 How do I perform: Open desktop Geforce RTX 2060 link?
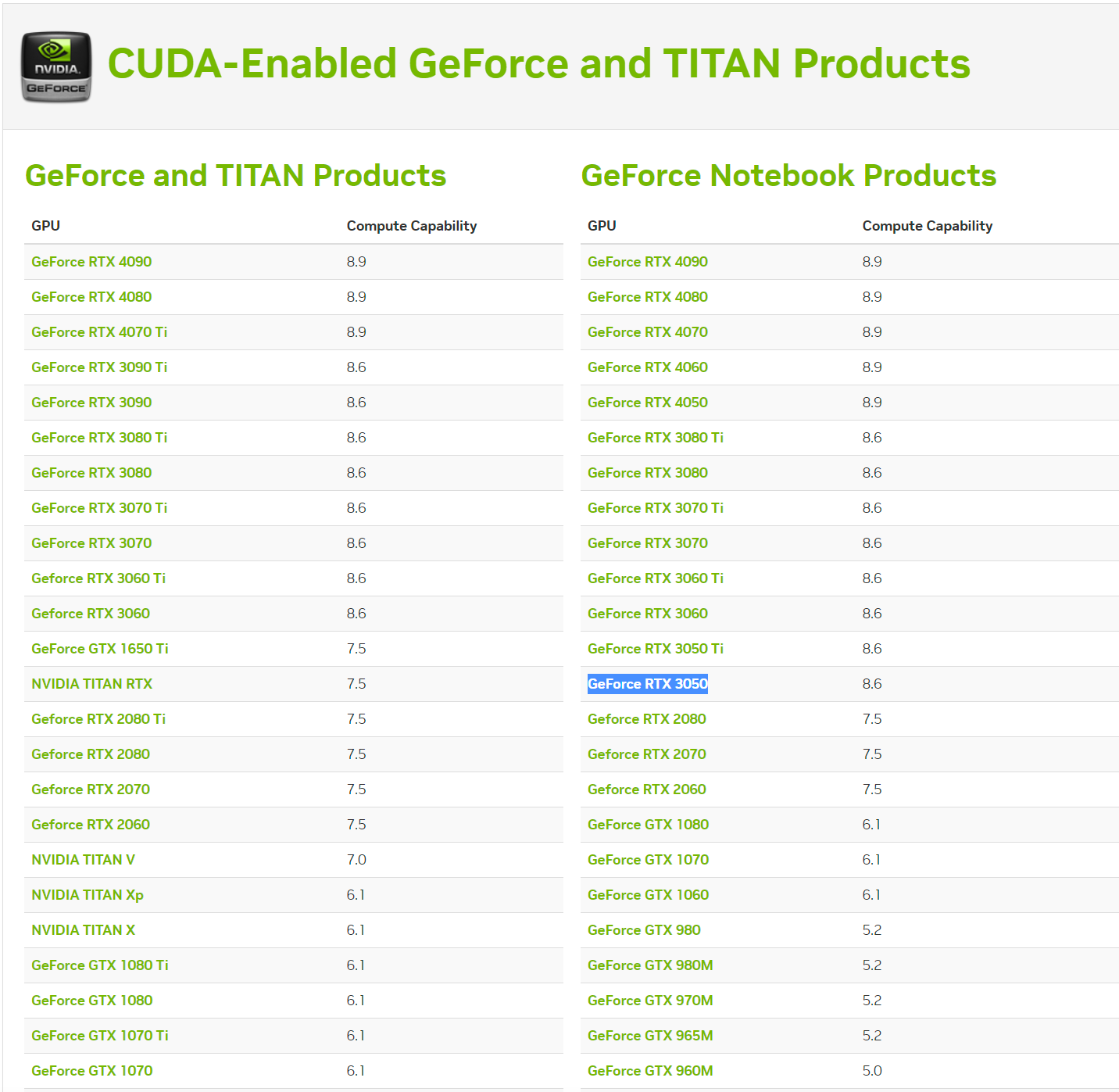point(91,825)
